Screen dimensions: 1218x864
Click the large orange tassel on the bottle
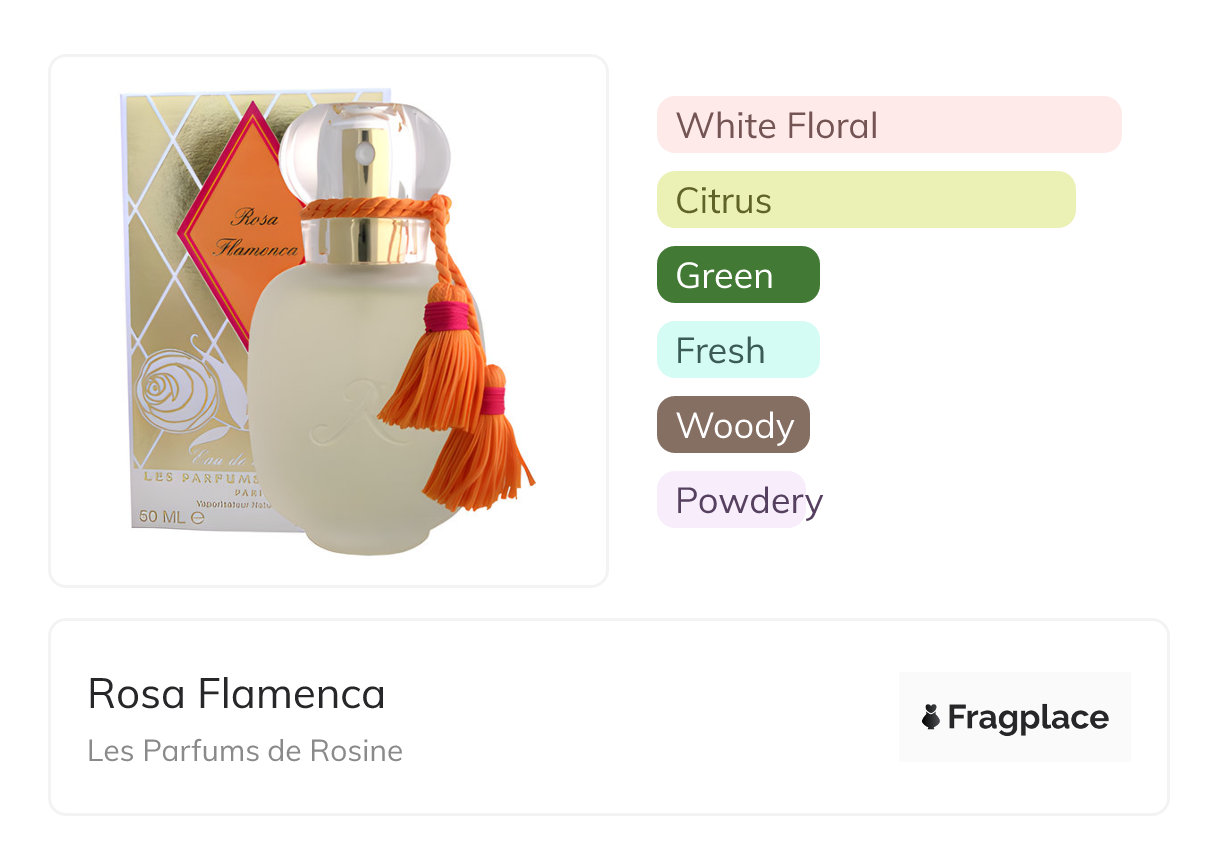point(435,370)
